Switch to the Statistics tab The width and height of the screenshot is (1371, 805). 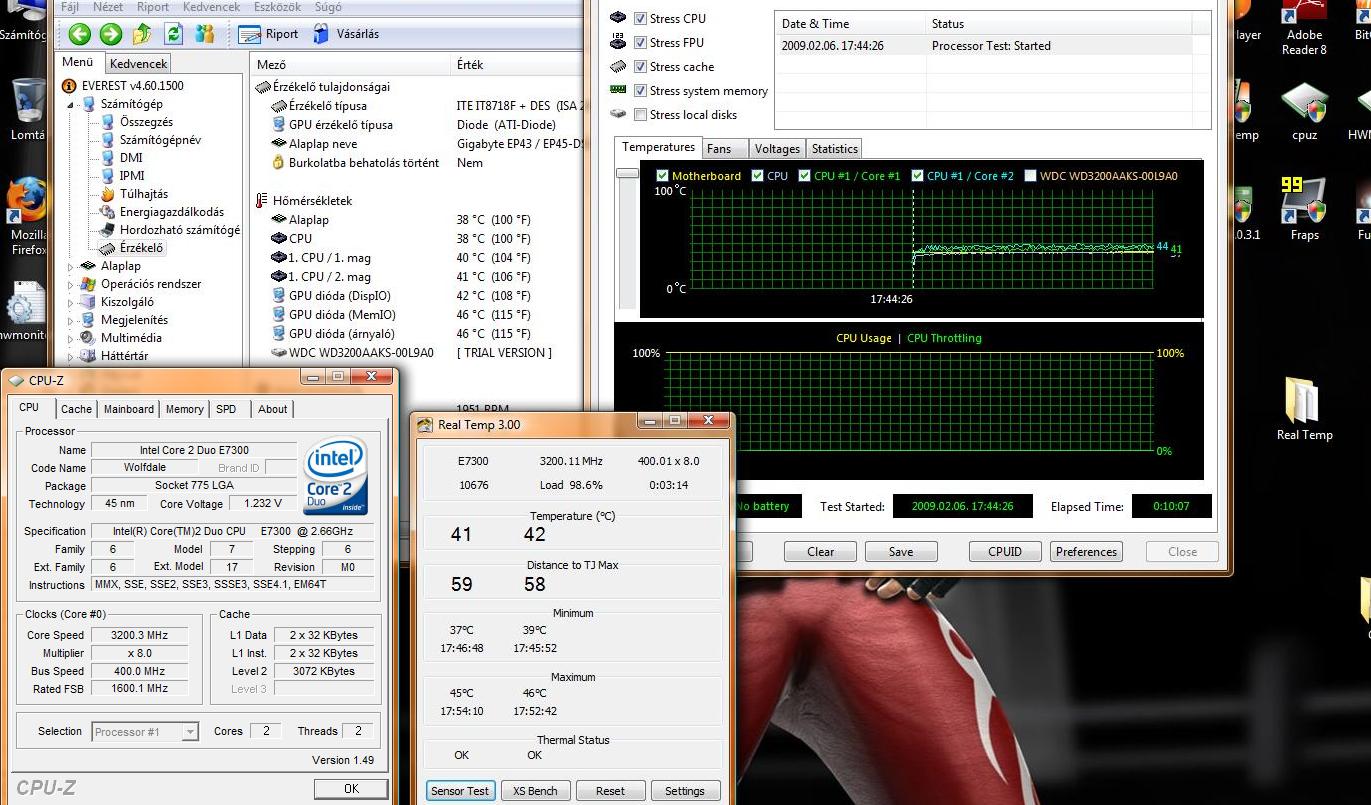[834, 149]
